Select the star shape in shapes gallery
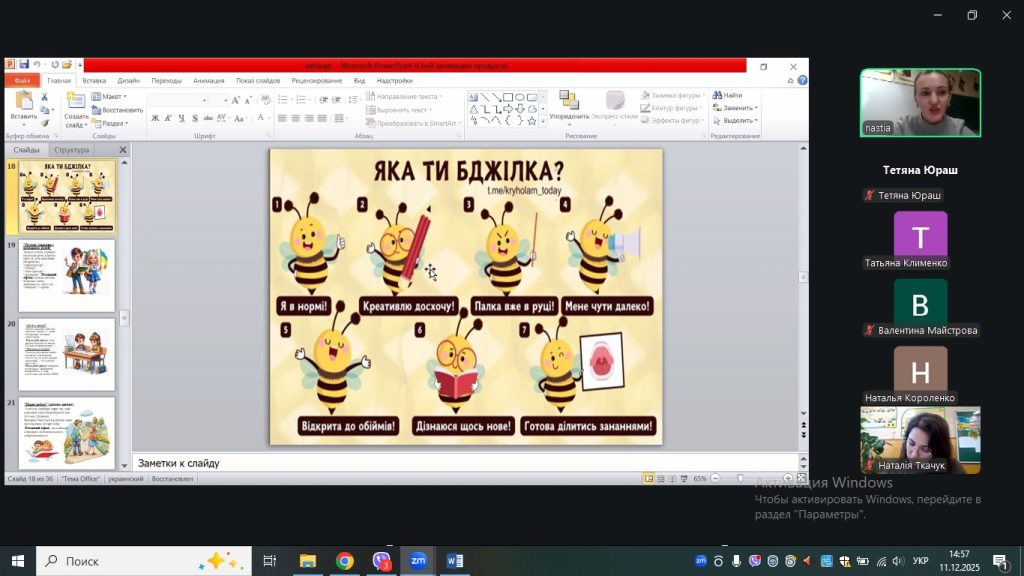Viewport: 1024px width, 576px height. pyautogui.click(x=532, y=120)
